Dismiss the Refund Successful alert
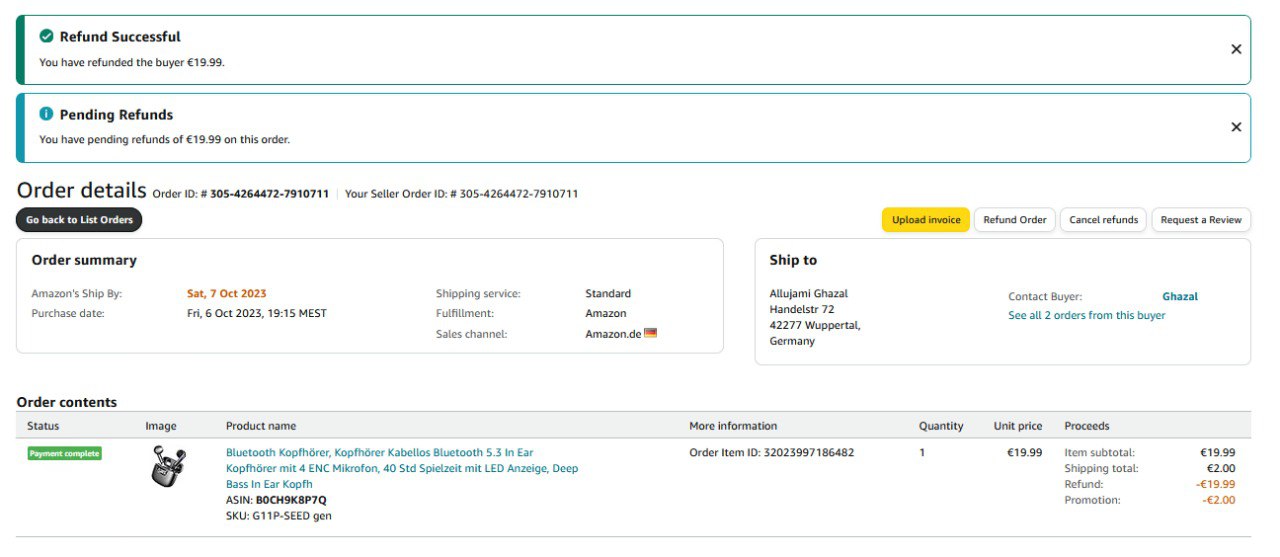 (1236, 49)
